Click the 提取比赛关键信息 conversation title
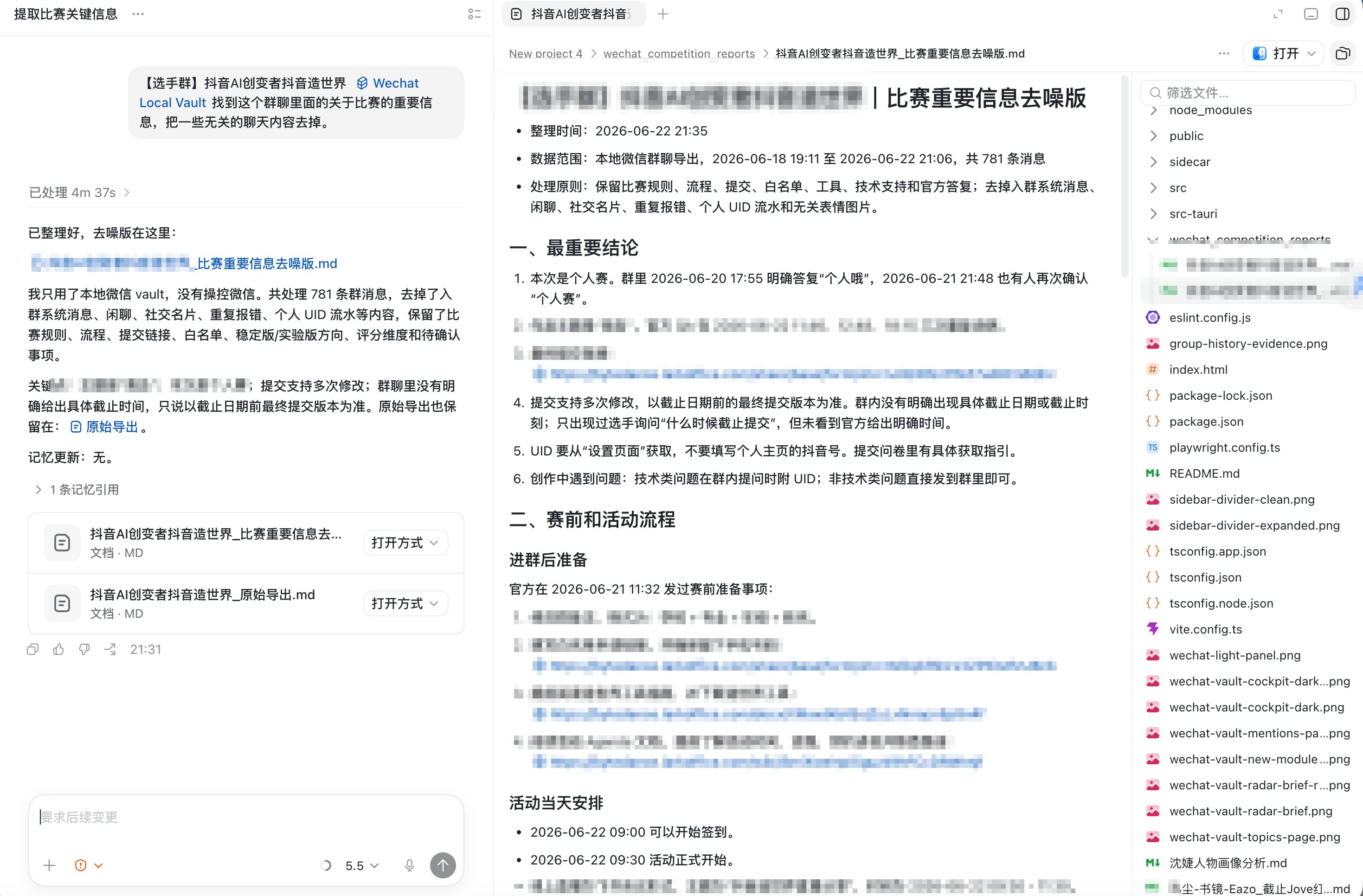Viewport: 1363px width, 896px height. [65, 14]
